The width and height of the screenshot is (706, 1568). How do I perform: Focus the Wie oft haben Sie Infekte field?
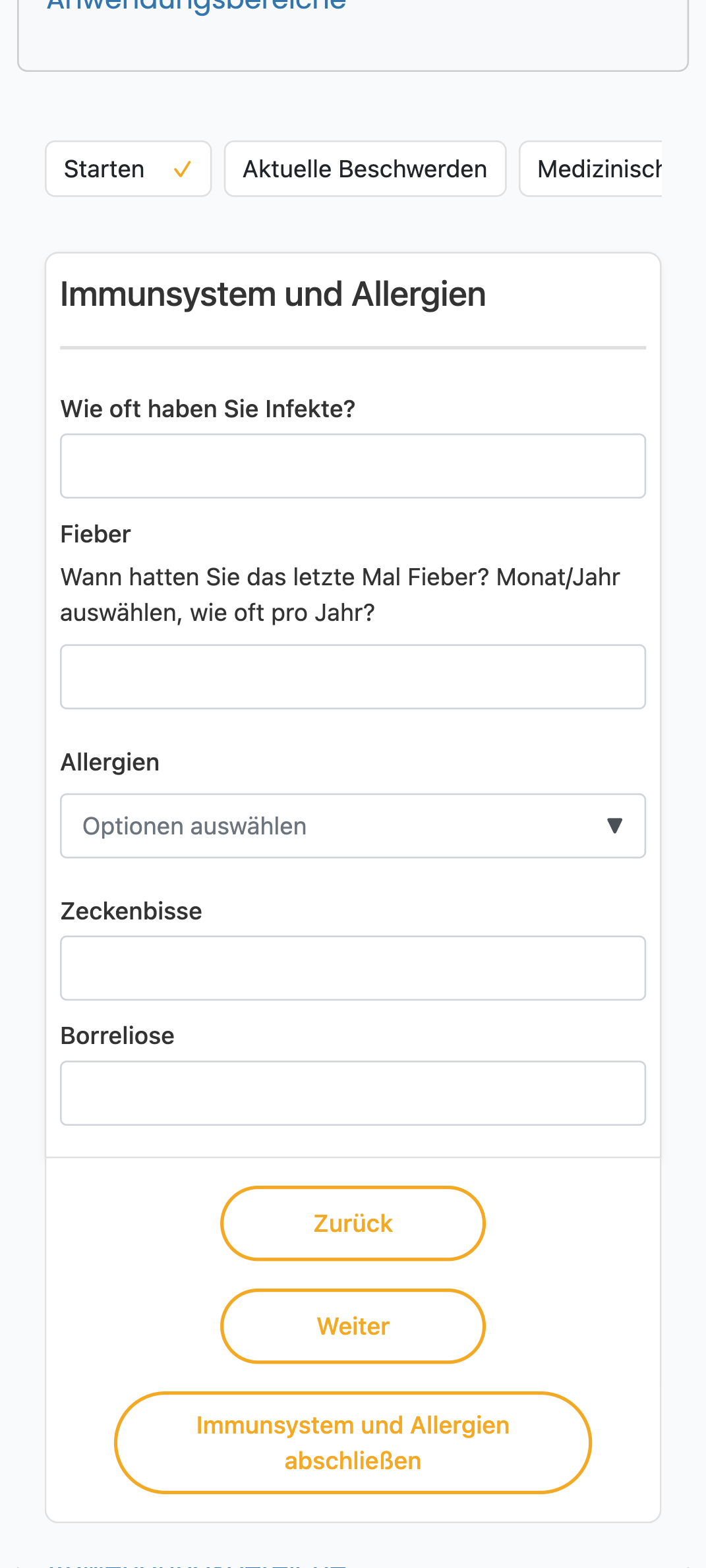point(353,466)
